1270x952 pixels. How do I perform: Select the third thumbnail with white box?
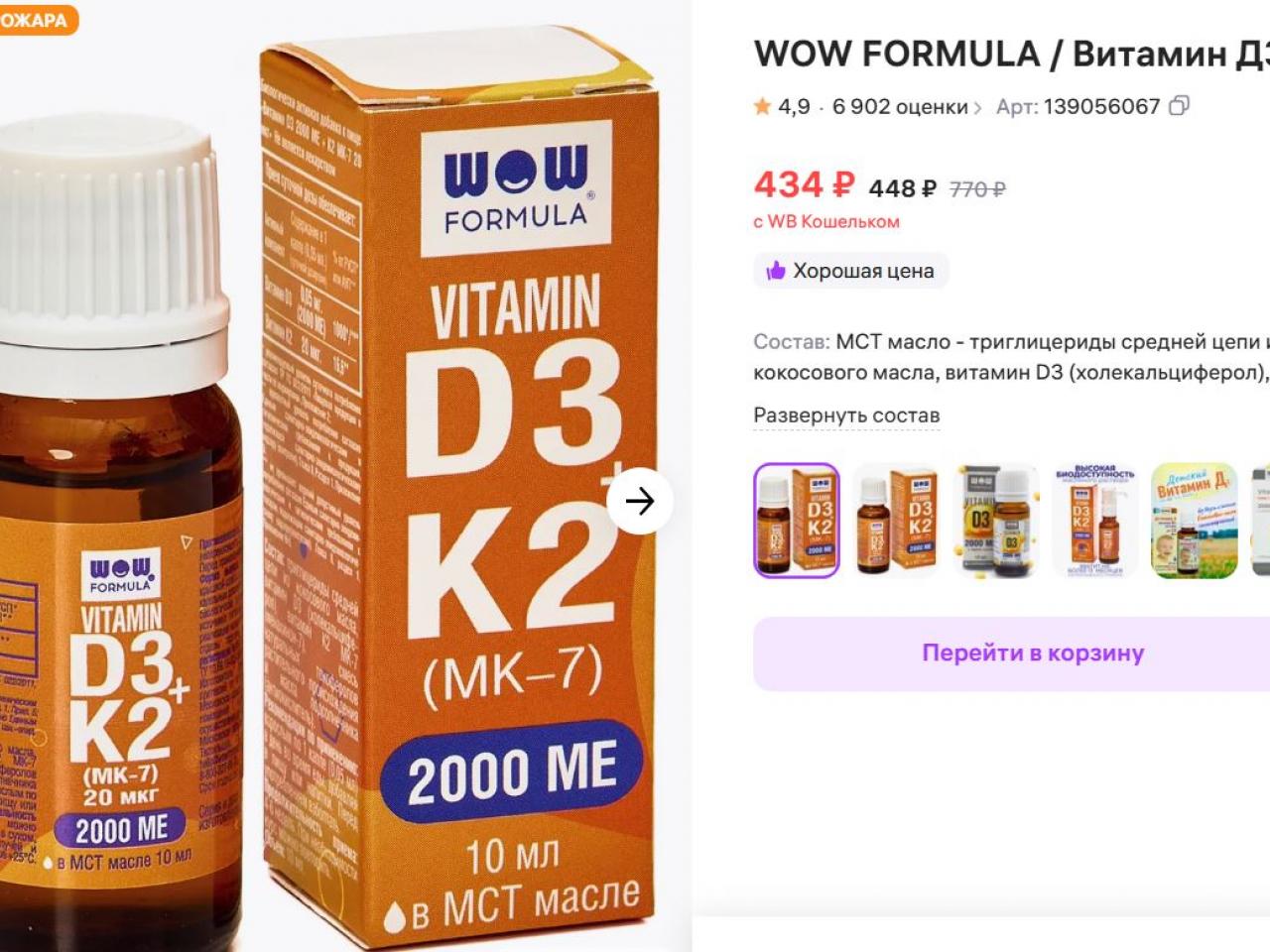tap(995, 521)
